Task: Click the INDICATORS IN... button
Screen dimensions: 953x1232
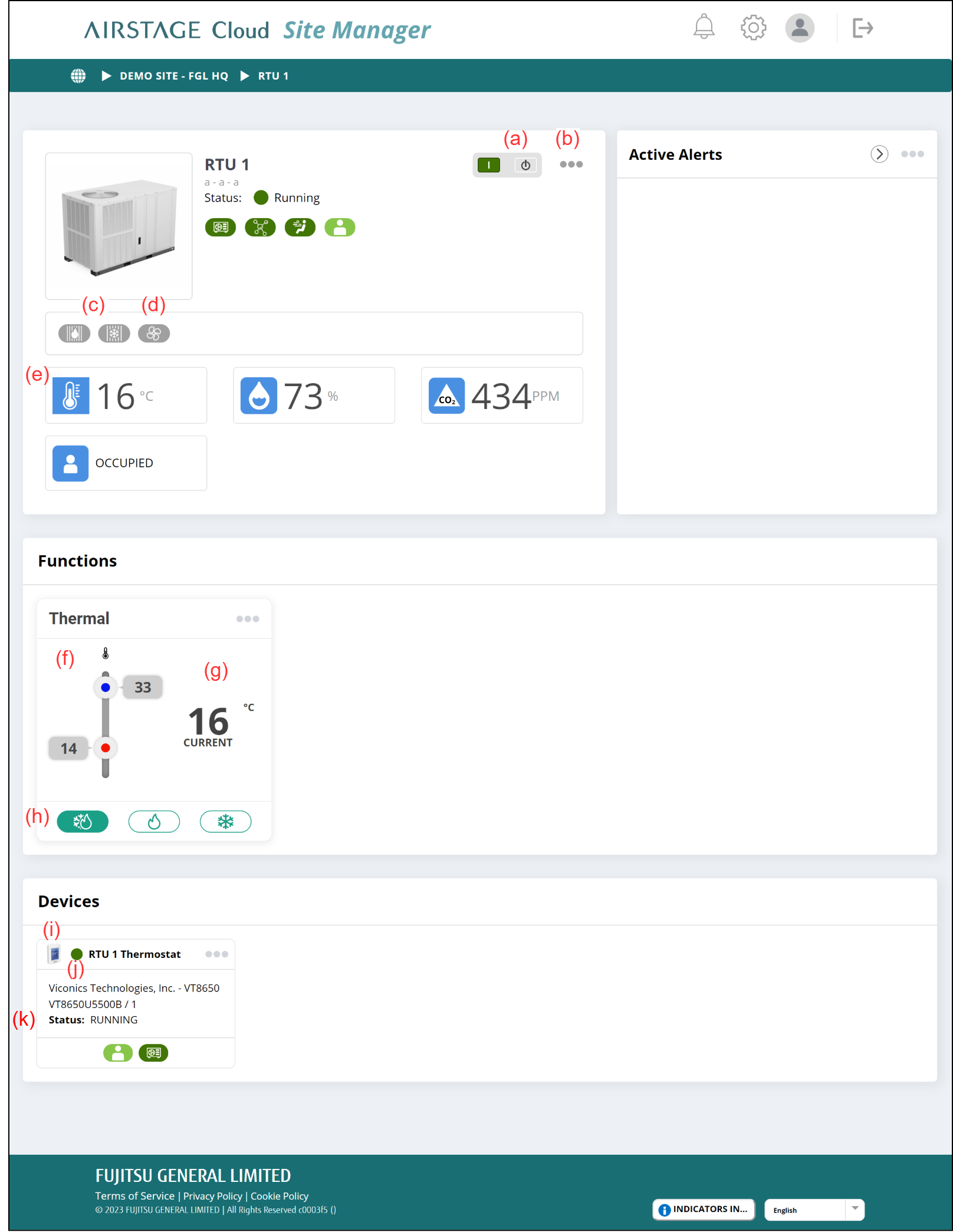Action: 703,1210
